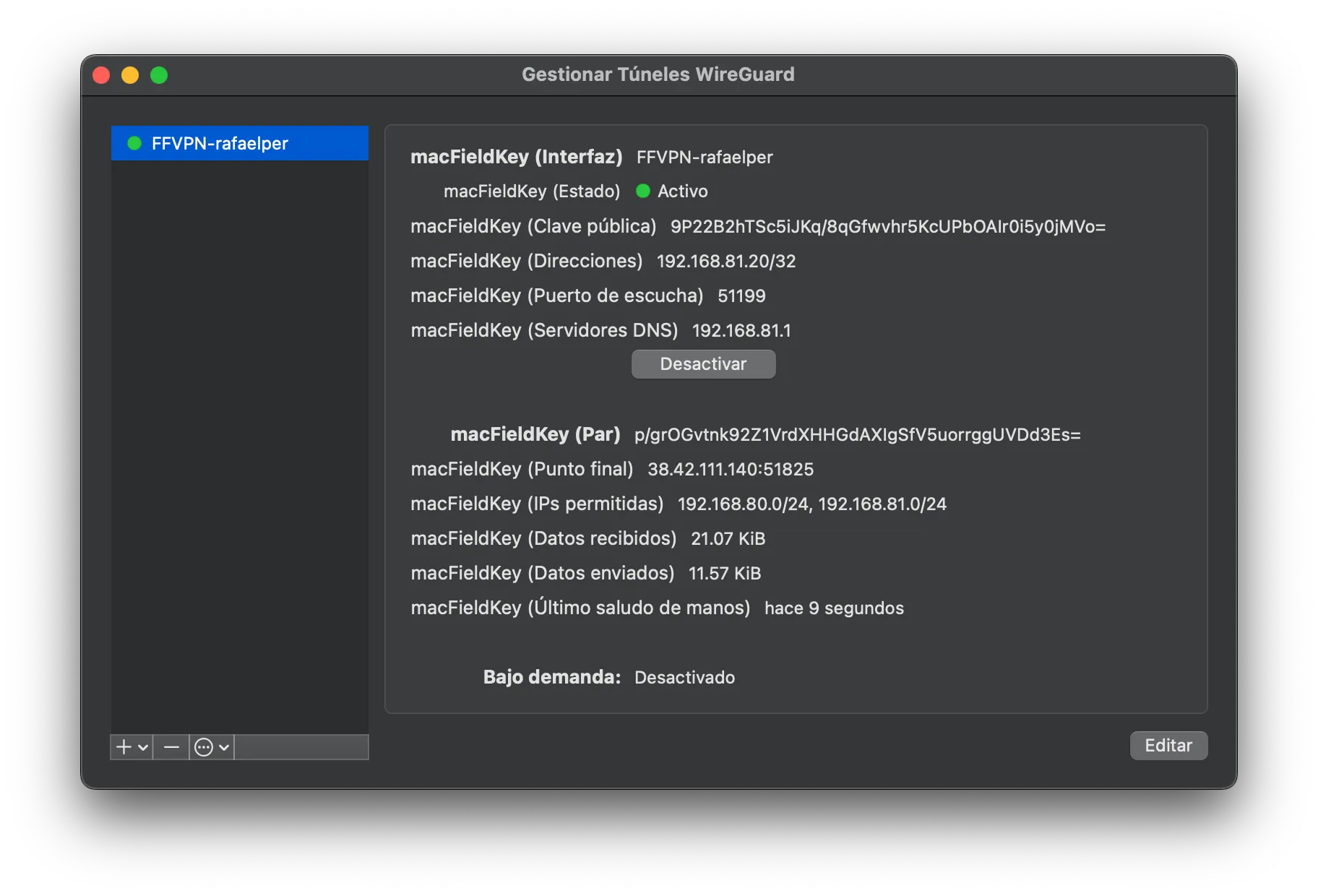
Task: Click the endpoint value 38.42.111.140:51825
Action: tap(731, 470)
